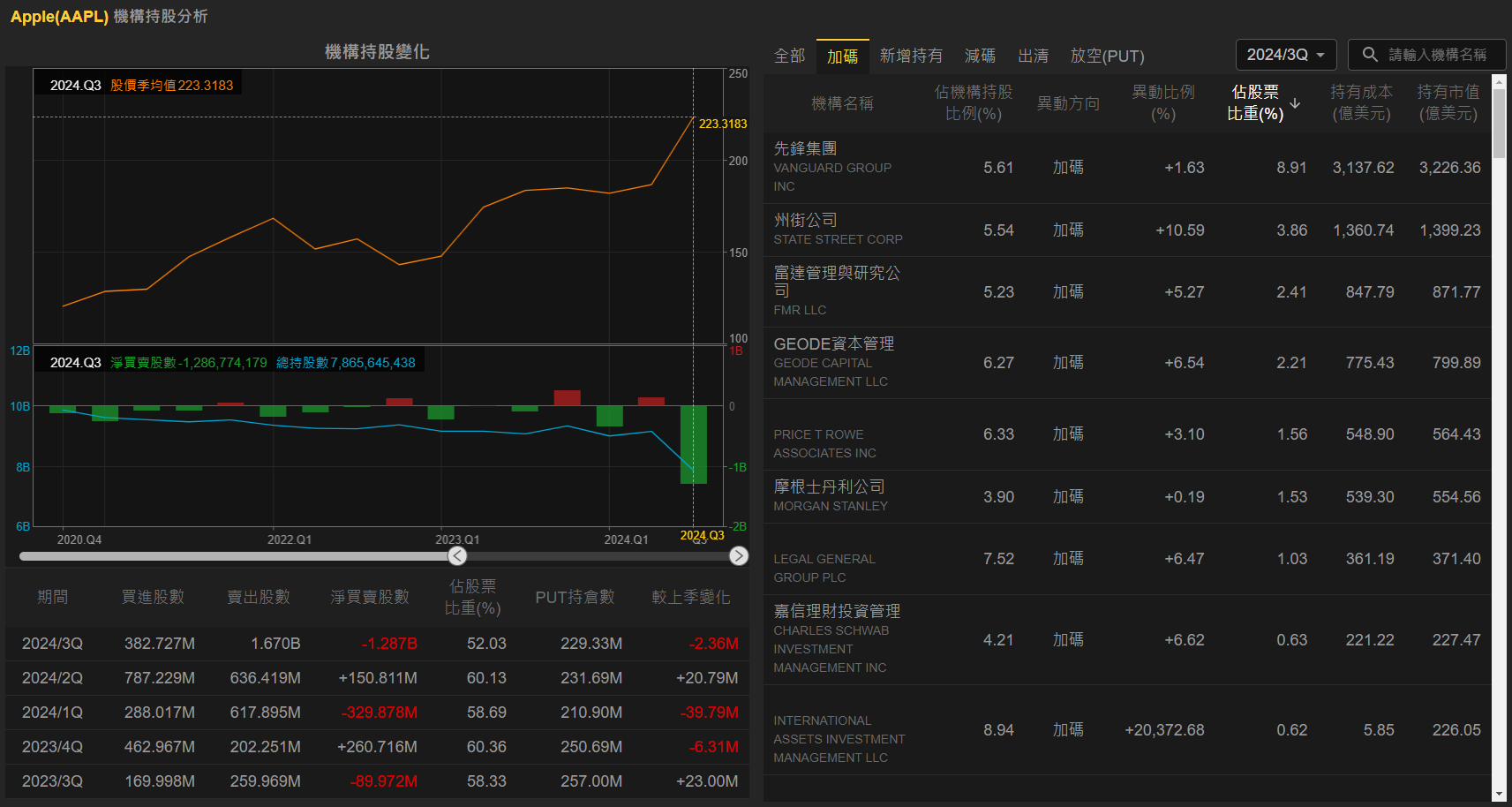Click the large 2024.Q3 green sell bar
This screenshot has width=1512, height=807.
(x=694, y=444)
